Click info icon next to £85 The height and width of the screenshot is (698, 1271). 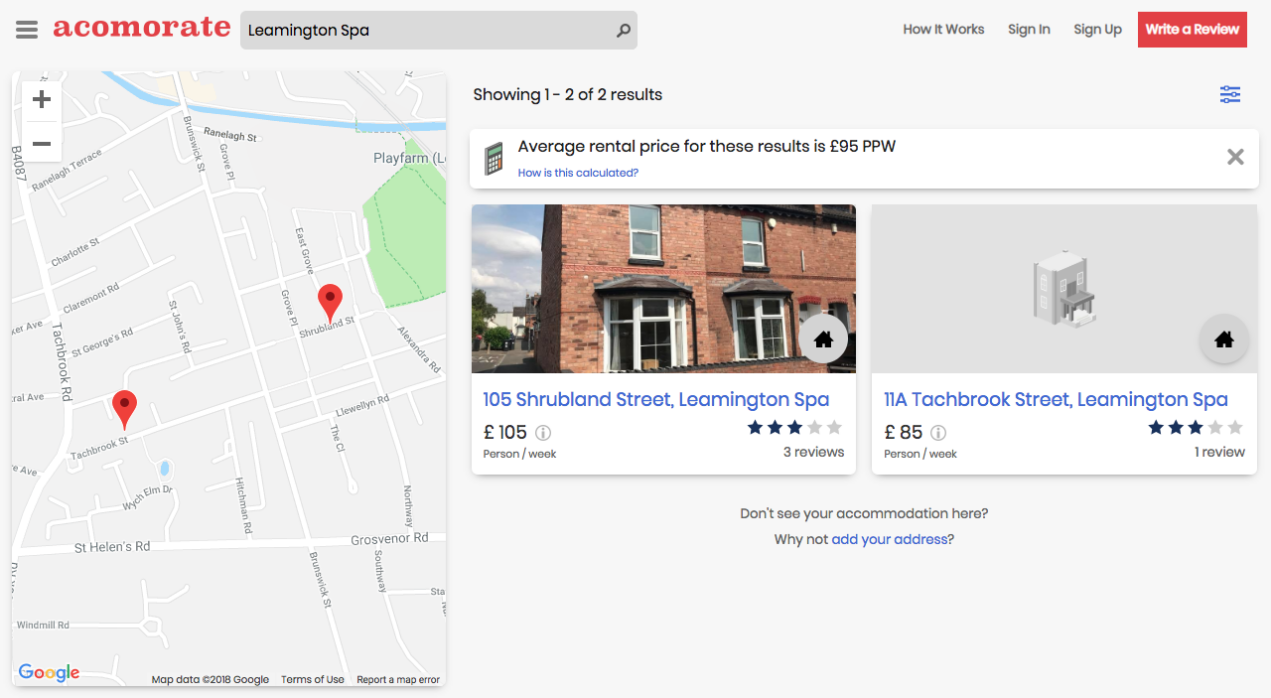(x=938, y=433)
